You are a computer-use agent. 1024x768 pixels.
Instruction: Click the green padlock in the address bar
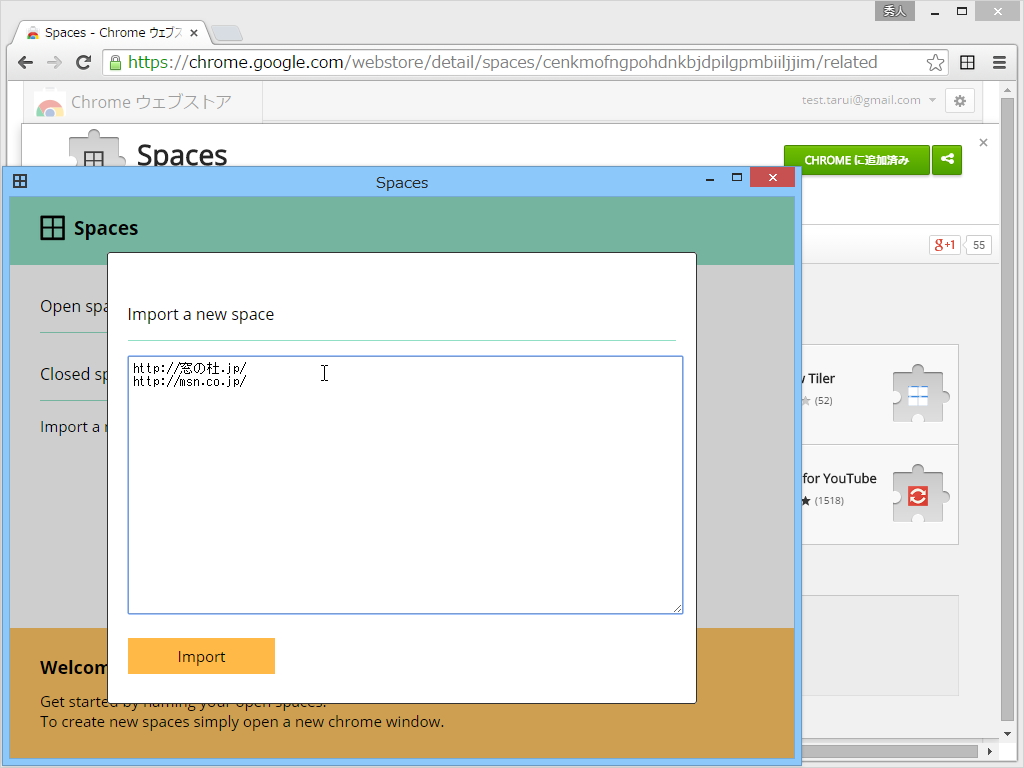click(x=116, y=63)
